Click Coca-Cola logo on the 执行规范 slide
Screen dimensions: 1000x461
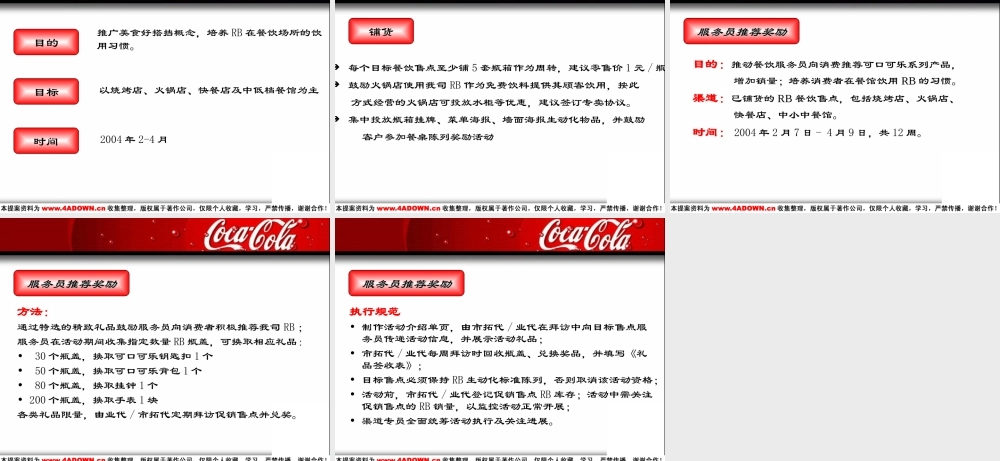coord(588,235)
